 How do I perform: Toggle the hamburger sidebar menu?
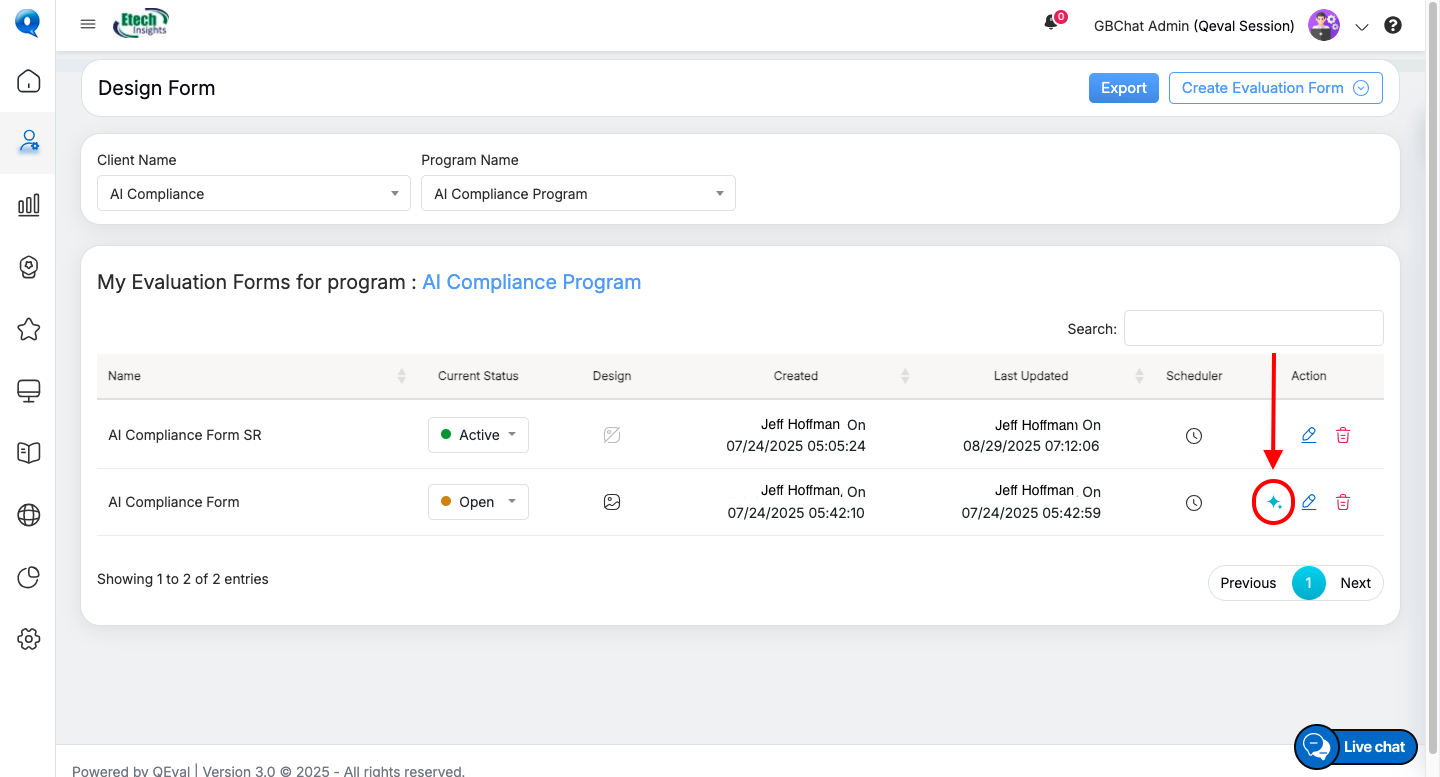pyautogui.click(x=88, y=24)
